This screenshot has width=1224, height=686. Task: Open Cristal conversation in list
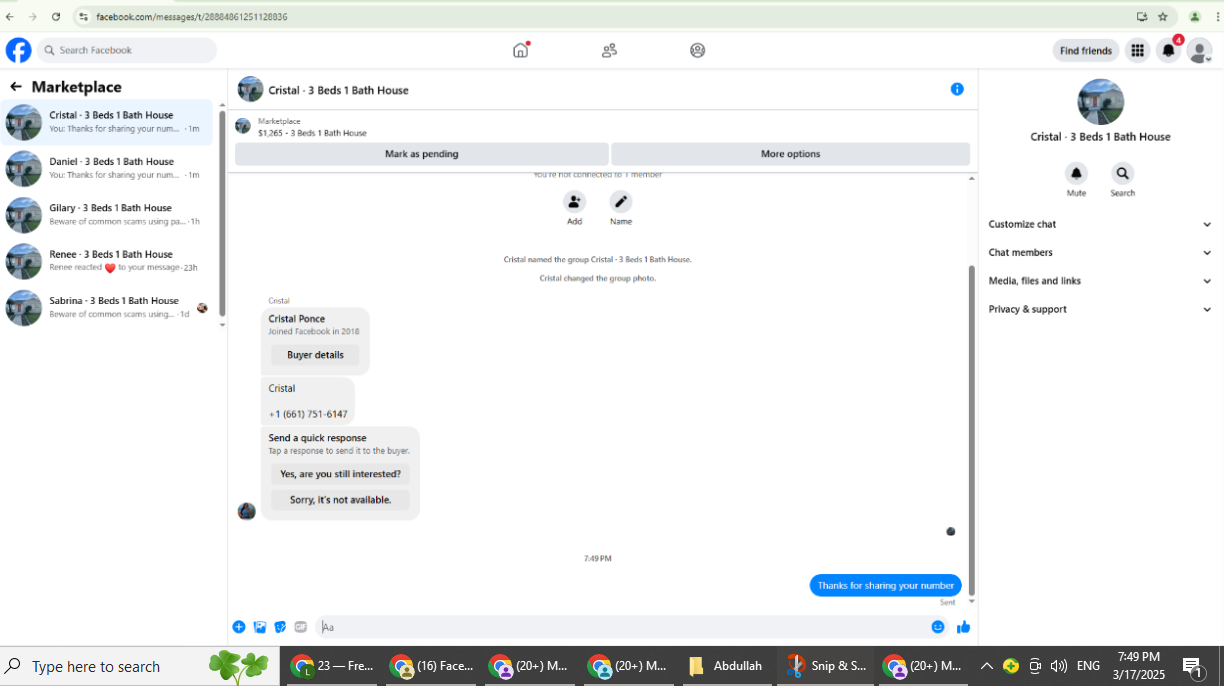107,122
